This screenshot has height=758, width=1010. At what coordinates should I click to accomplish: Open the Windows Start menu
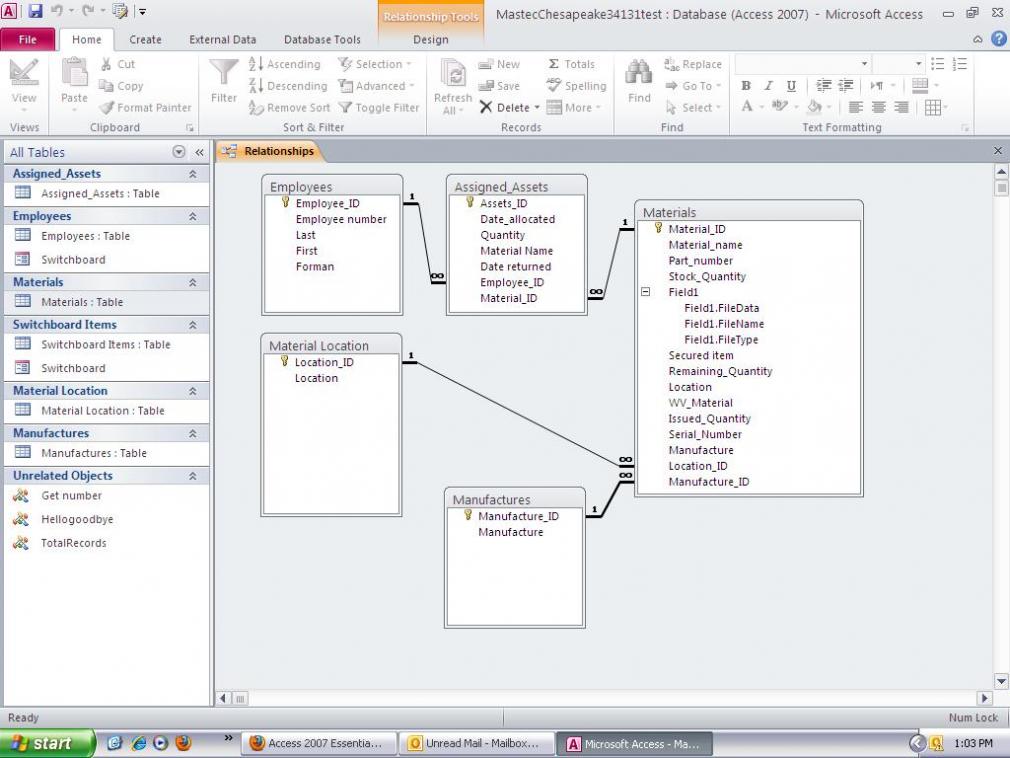point(46,743)
